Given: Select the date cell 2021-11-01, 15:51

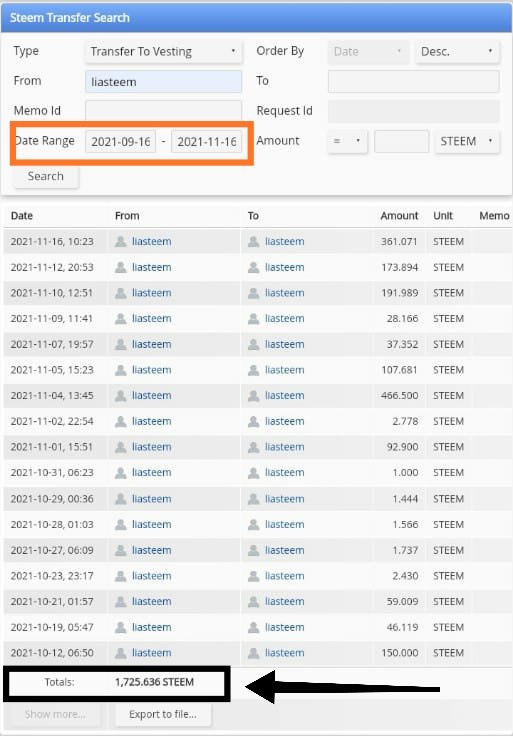Looking at the screenshot, I should click(52, 447).
